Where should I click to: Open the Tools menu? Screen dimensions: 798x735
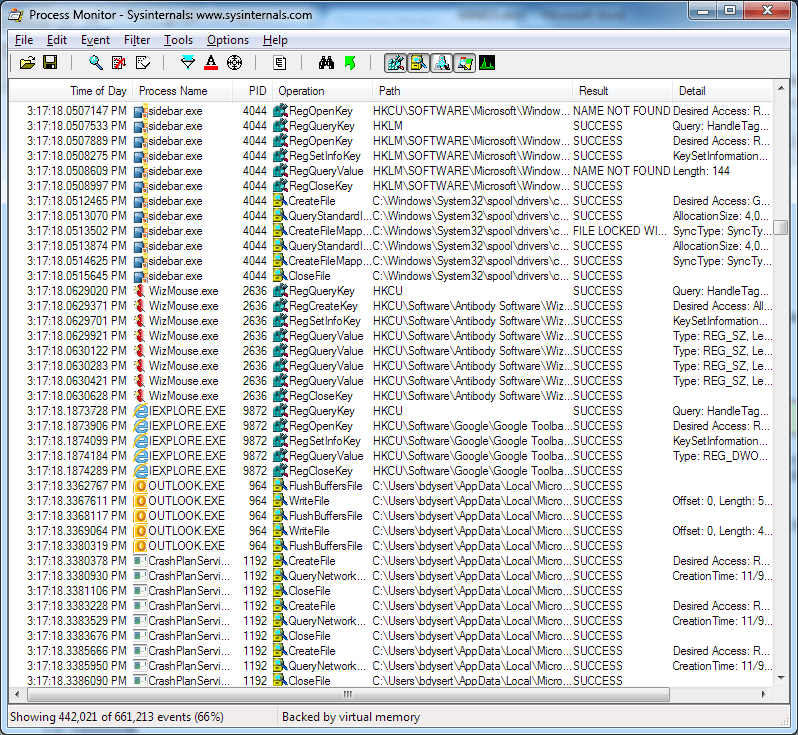[178, 40]
